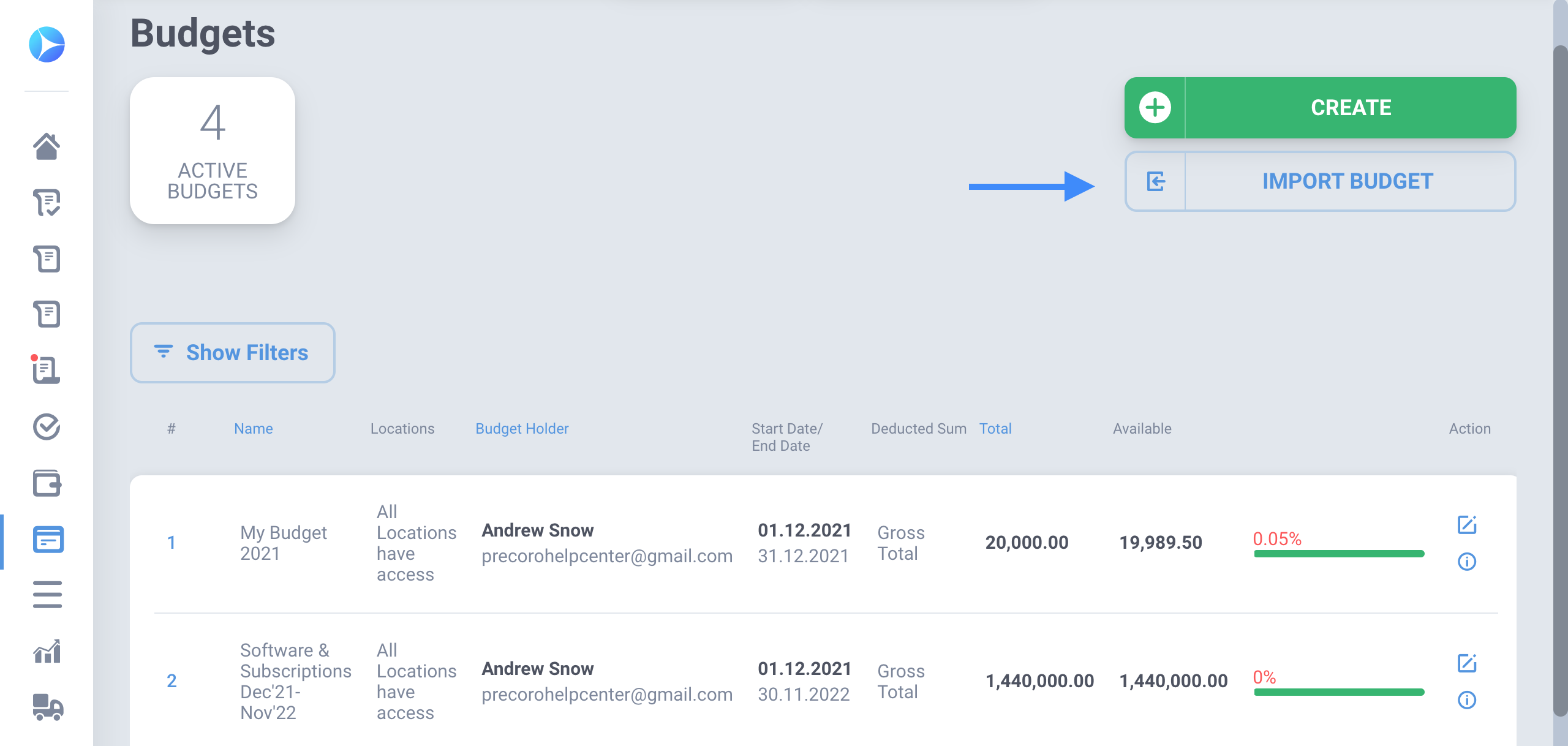
Task: Edit the Software & Subscriptions budget row
Action: 1467,663
